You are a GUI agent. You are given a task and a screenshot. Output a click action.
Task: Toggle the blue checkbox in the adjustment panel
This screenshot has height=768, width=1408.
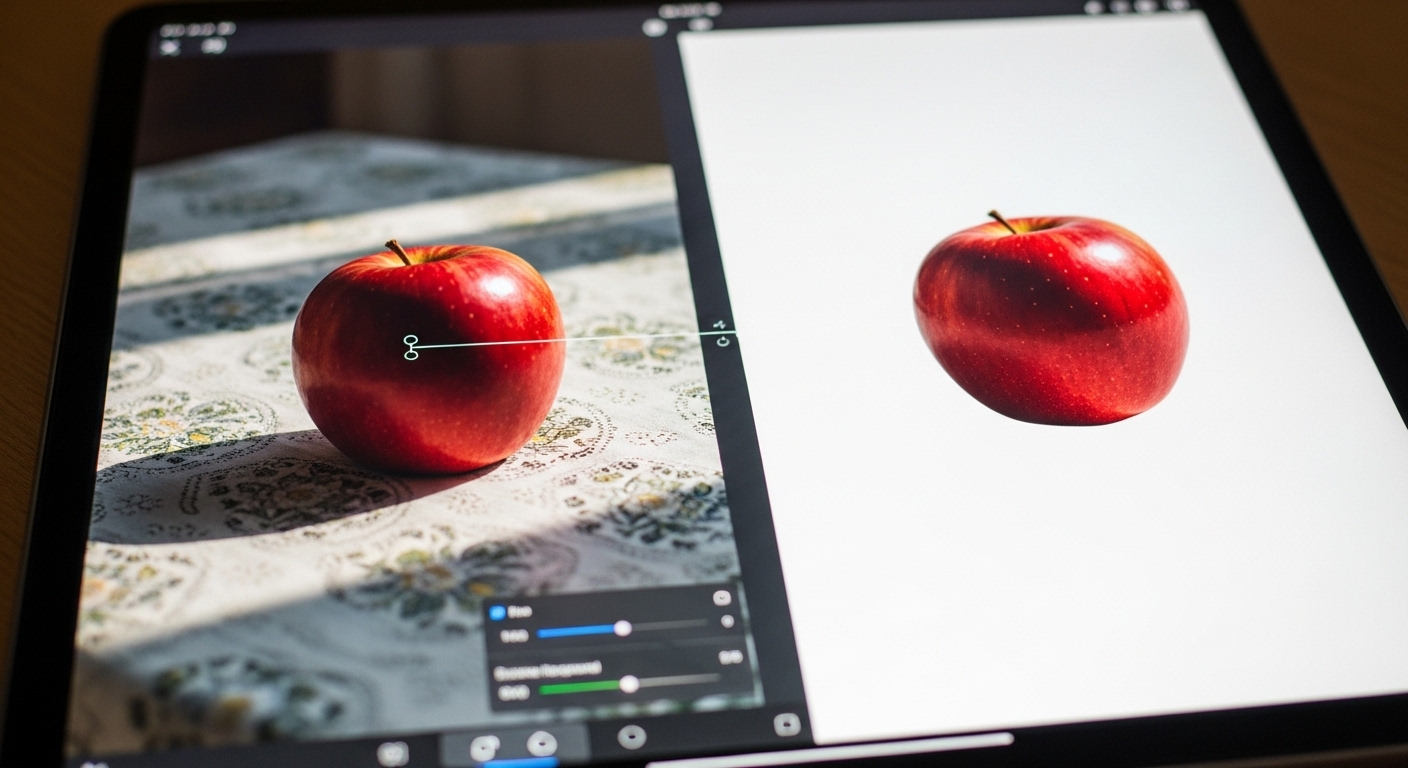(498, 612)
